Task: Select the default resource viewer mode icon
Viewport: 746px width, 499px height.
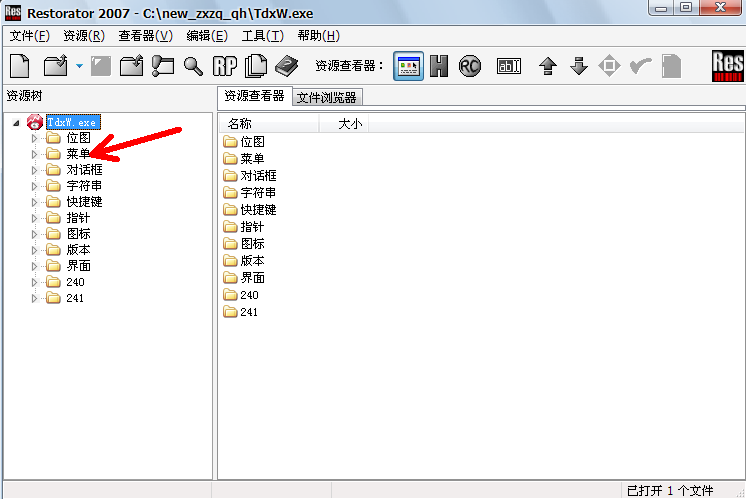Action: coord(409,66)
